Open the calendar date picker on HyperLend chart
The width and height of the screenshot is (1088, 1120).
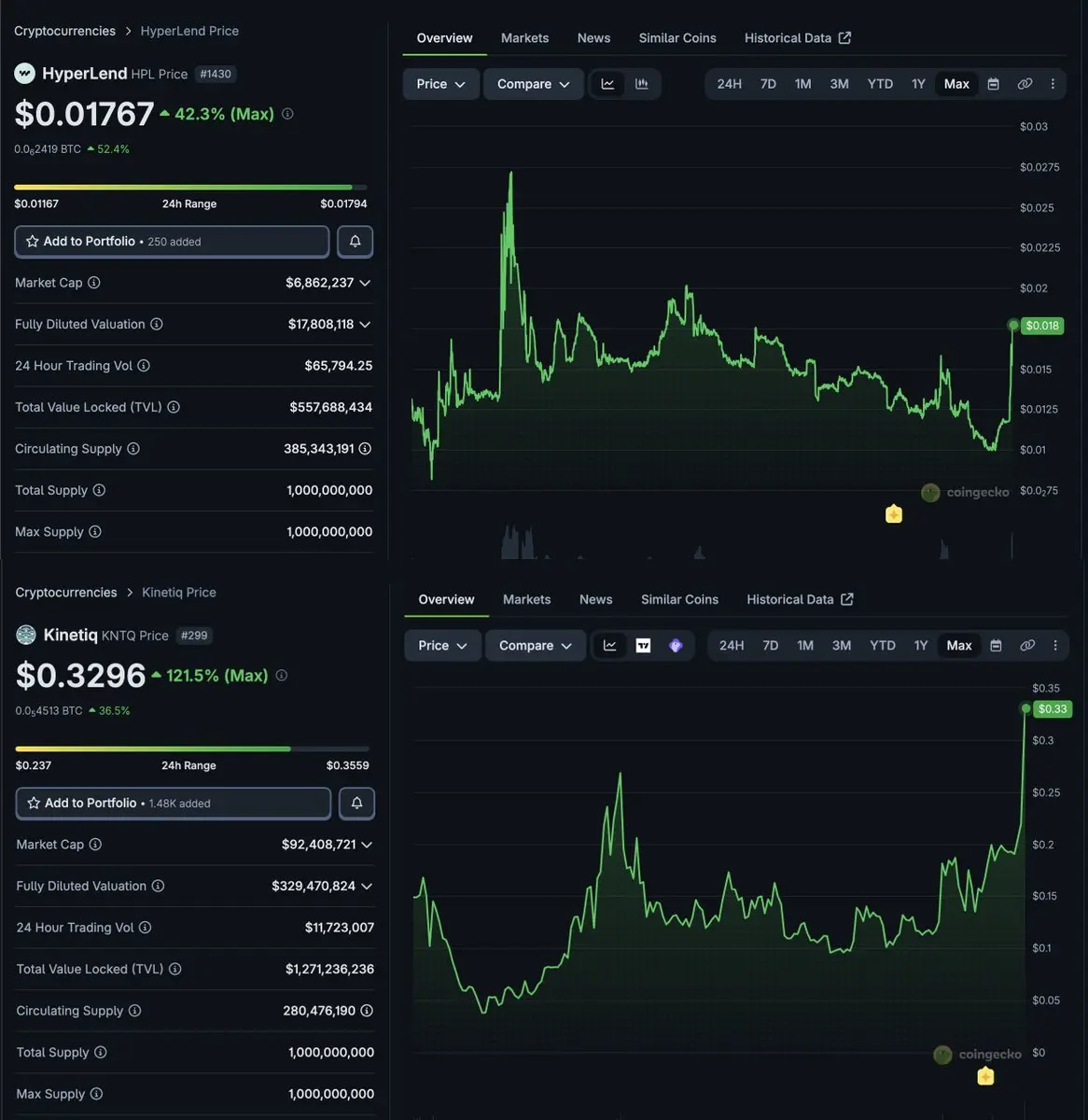[994, 84]
